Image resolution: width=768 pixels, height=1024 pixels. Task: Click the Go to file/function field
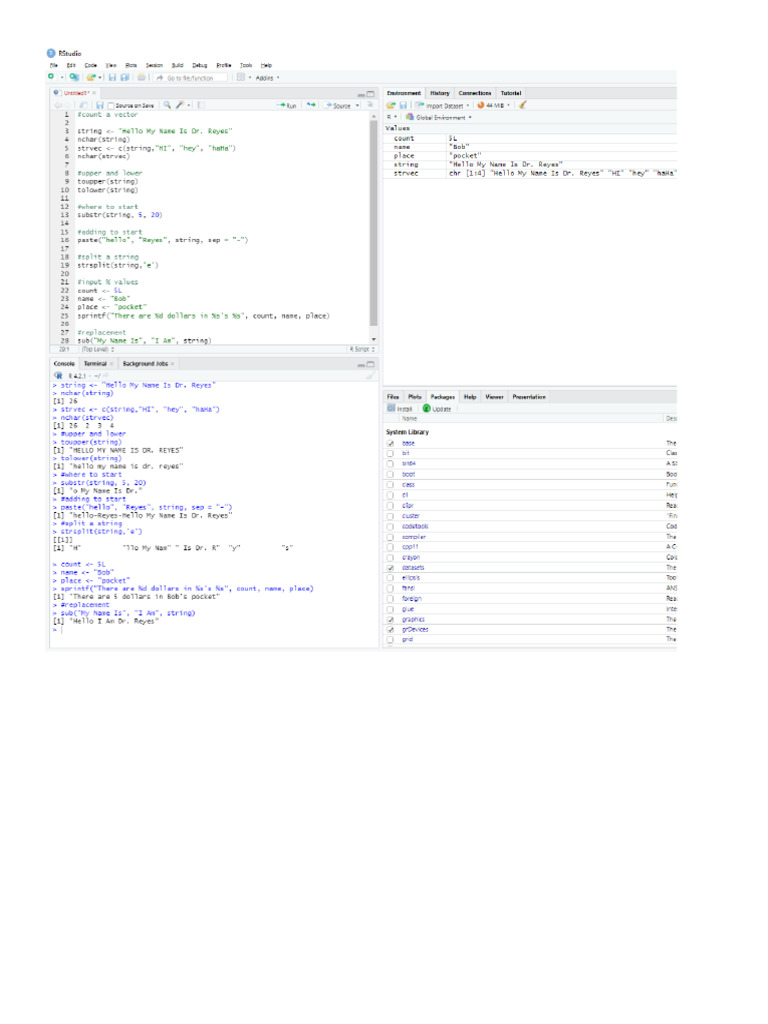pos(191,78)
